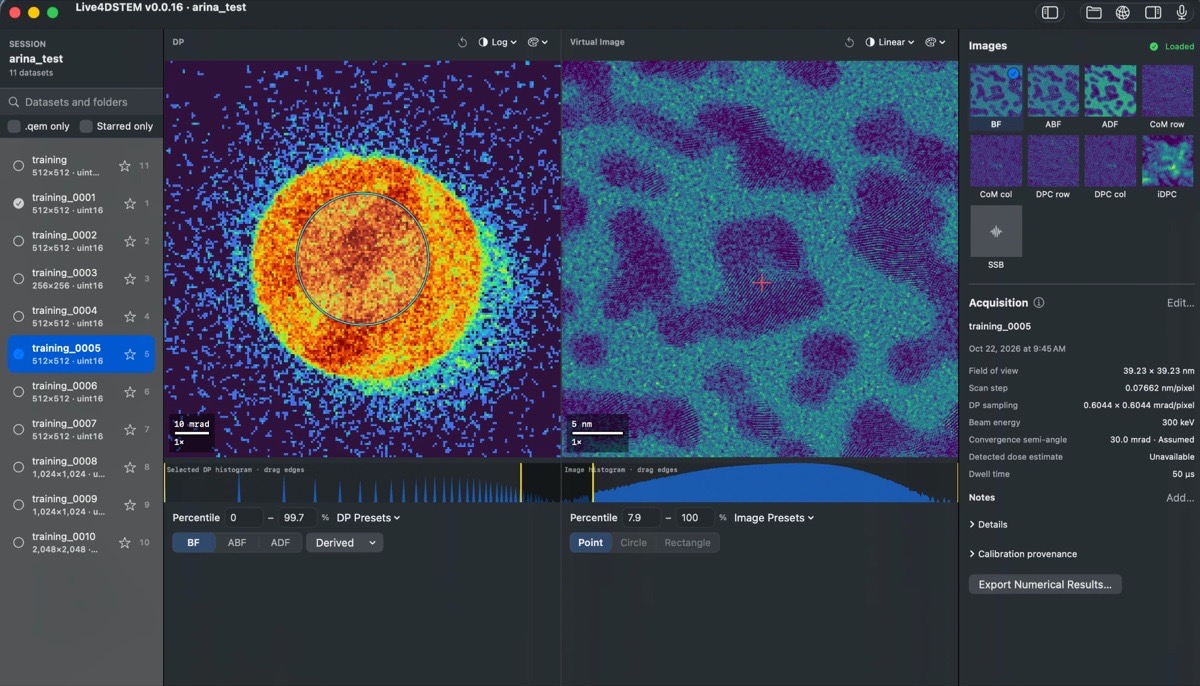Select the ABF detector tab
1200x686 pixels.
(237, 543)
